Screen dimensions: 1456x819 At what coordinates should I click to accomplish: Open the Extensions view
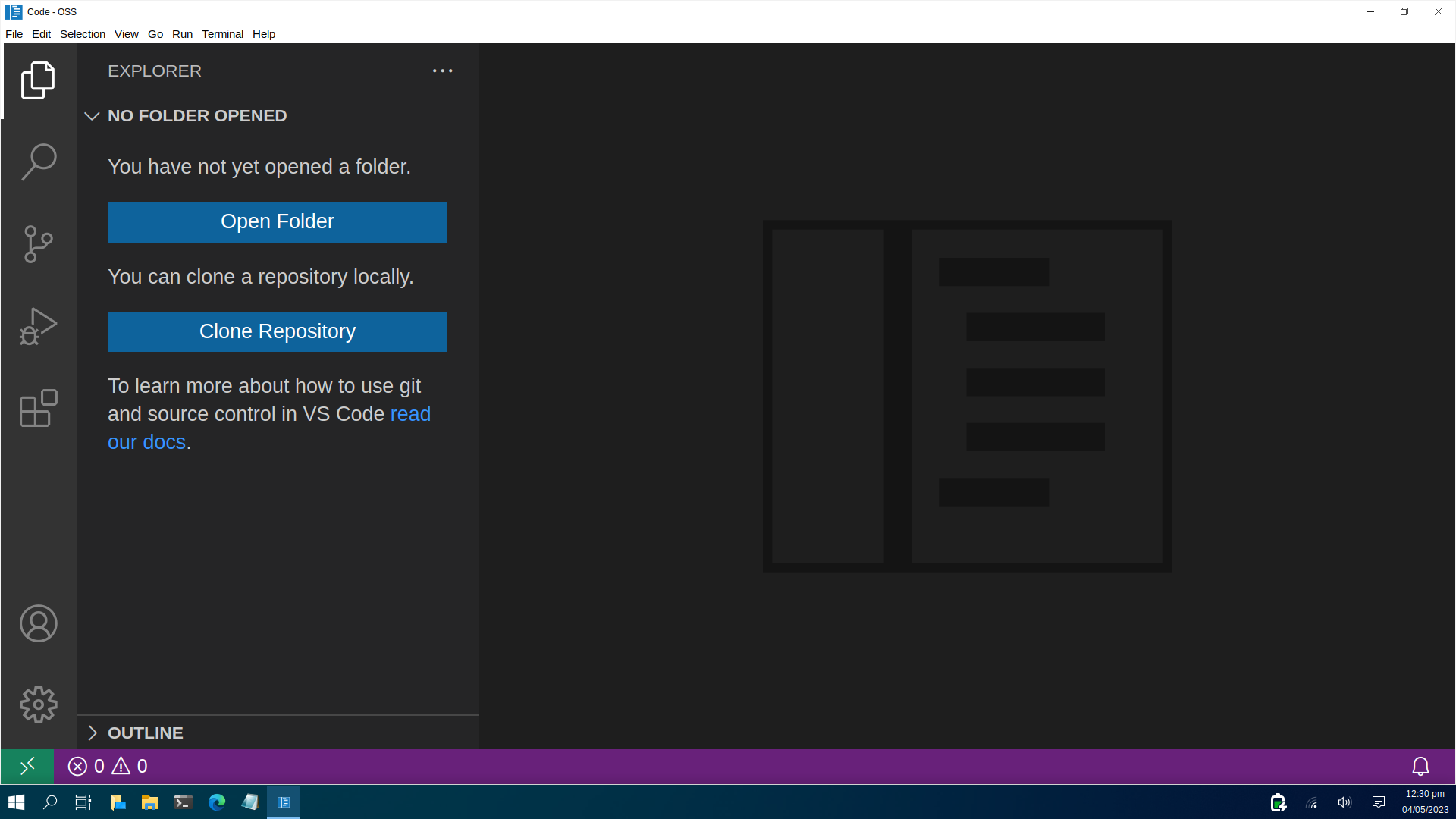pos(38,409)
